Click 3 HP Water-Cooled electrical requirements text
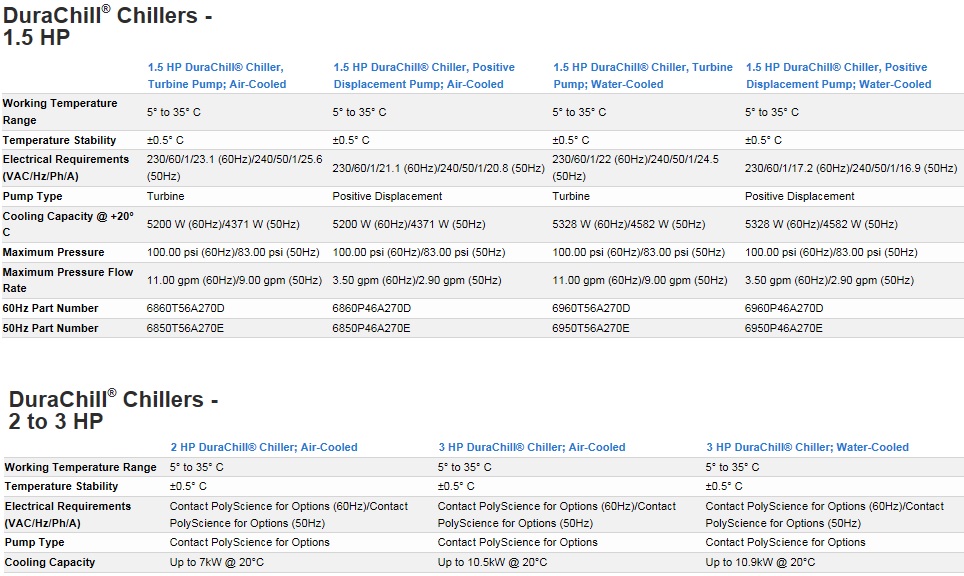Image resolution: width=964 pixels, height=576 pixels. click(x=824, y=515)
